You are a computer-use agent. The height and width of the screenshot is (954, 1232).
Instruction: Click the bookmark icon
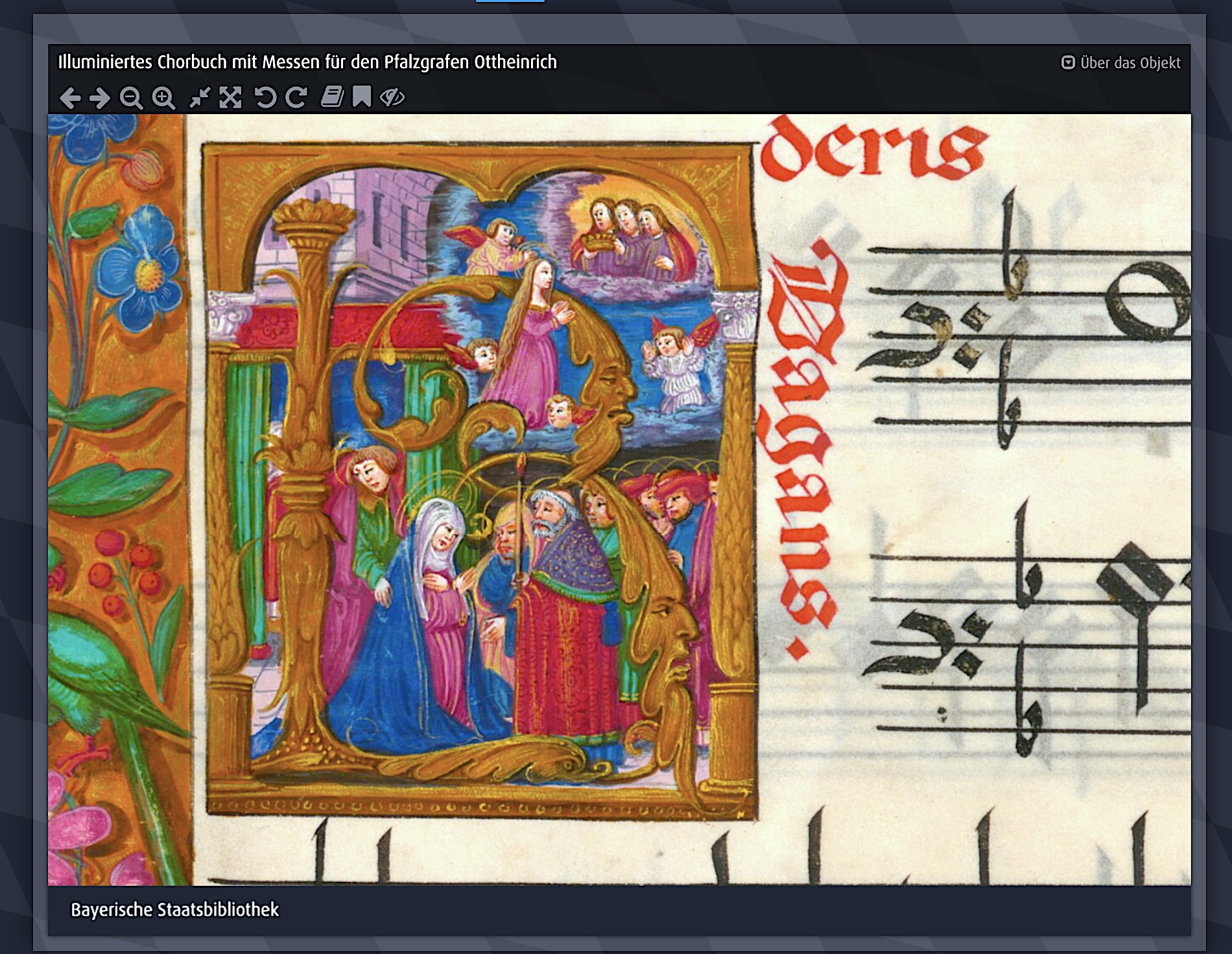(x=362, y=97)
